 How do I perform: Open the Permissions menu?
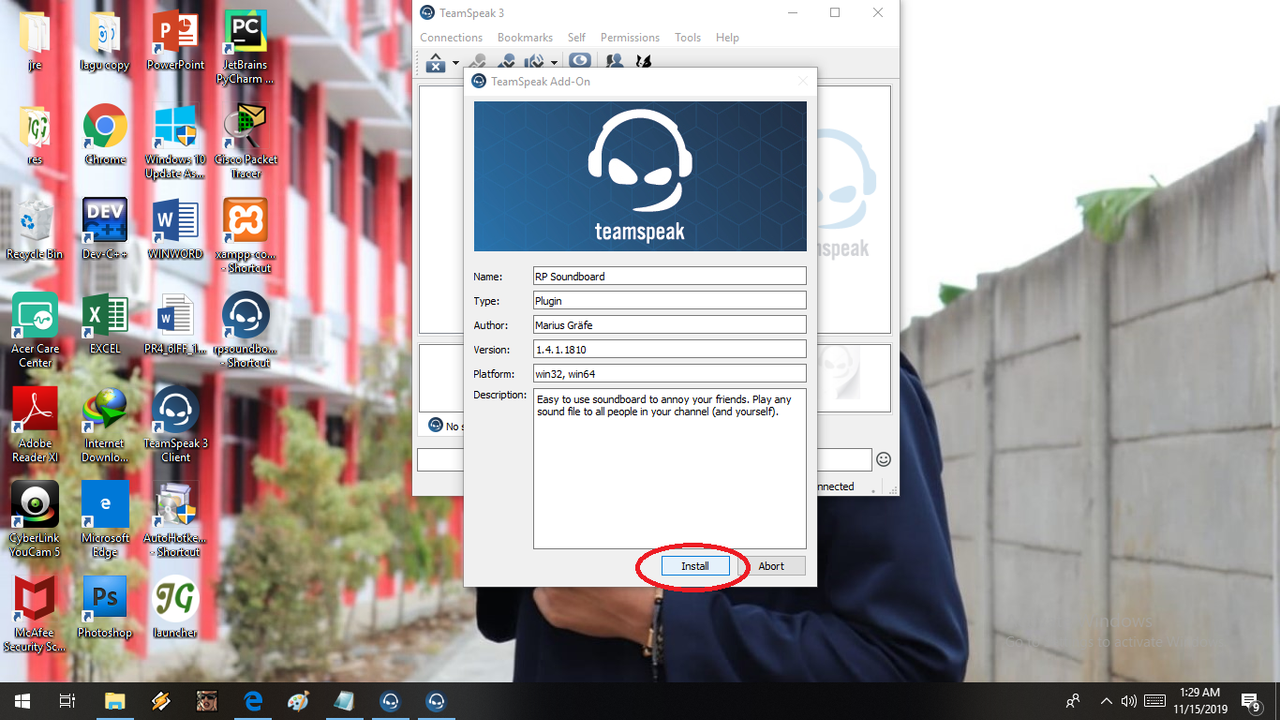click(x=630, y=37)
